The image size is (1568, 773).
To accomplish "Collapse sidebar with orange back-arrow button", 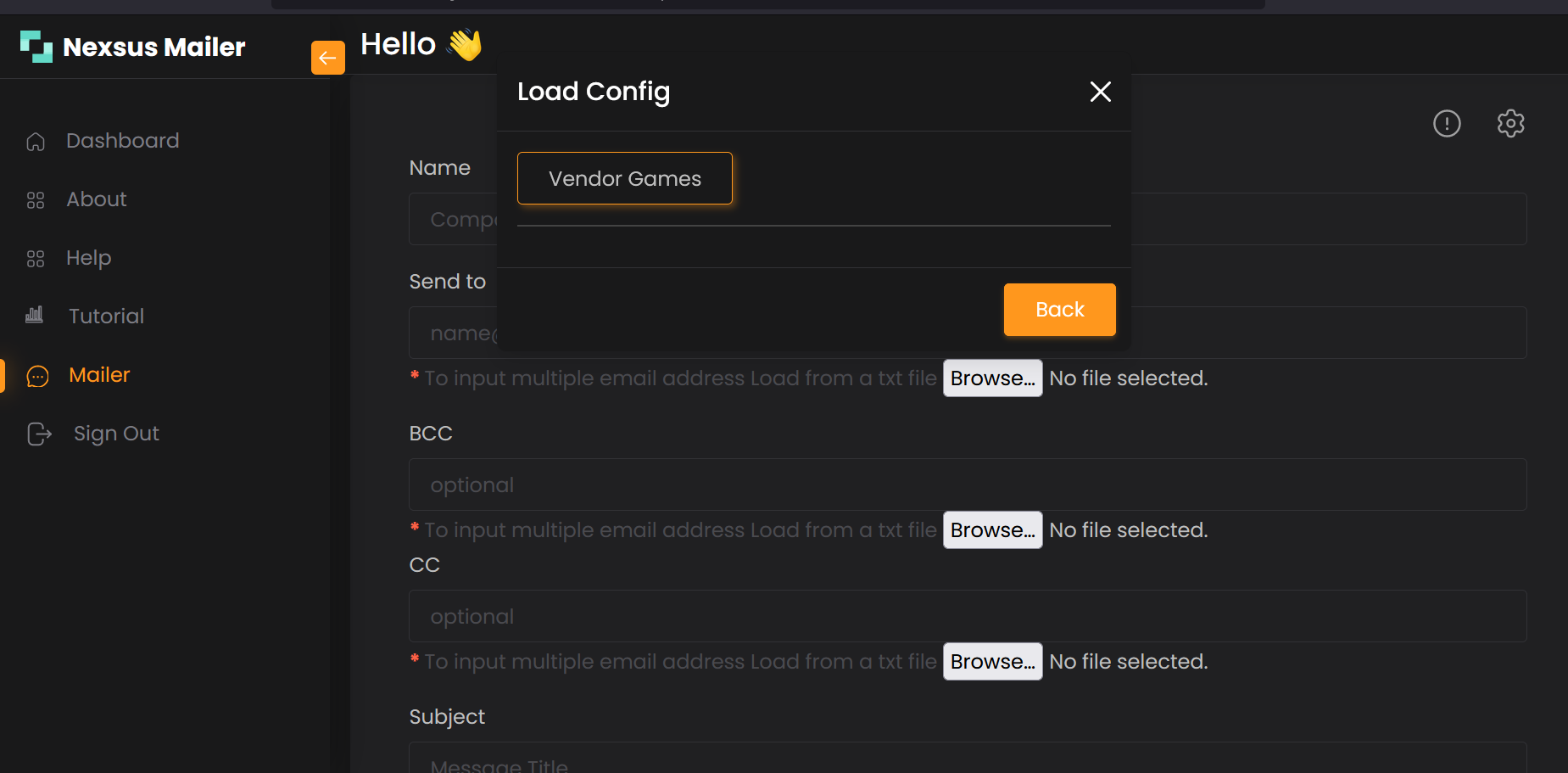I will point(328,58).
